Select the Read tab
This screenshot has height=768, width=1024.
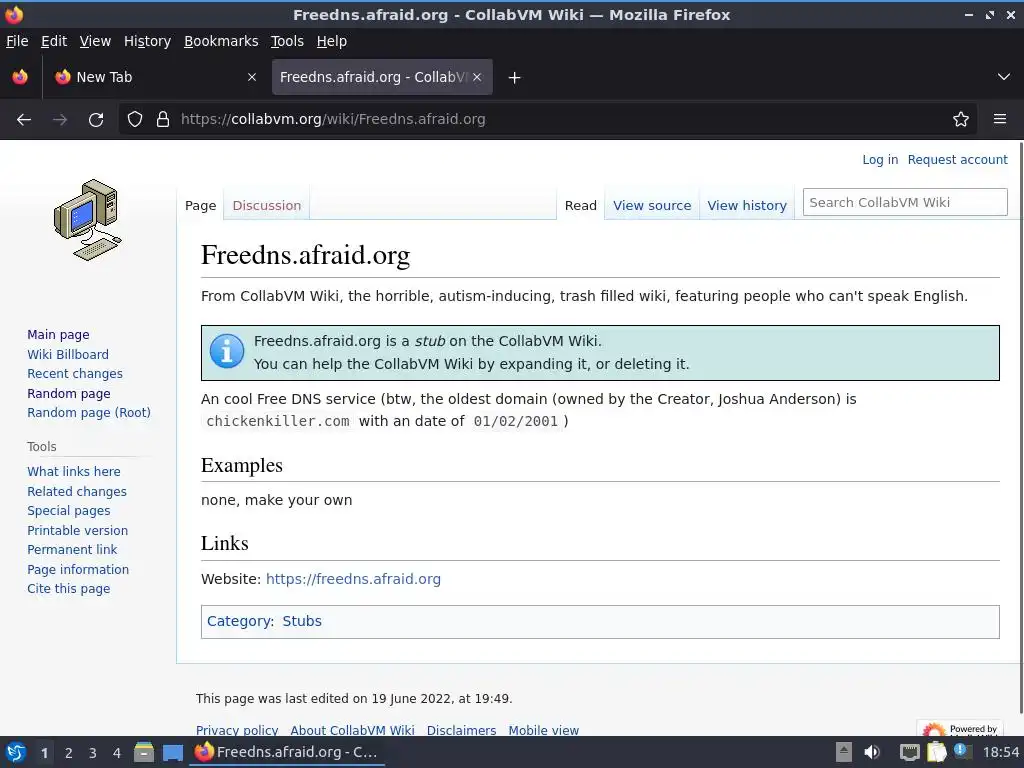click(x=581, y=206)
